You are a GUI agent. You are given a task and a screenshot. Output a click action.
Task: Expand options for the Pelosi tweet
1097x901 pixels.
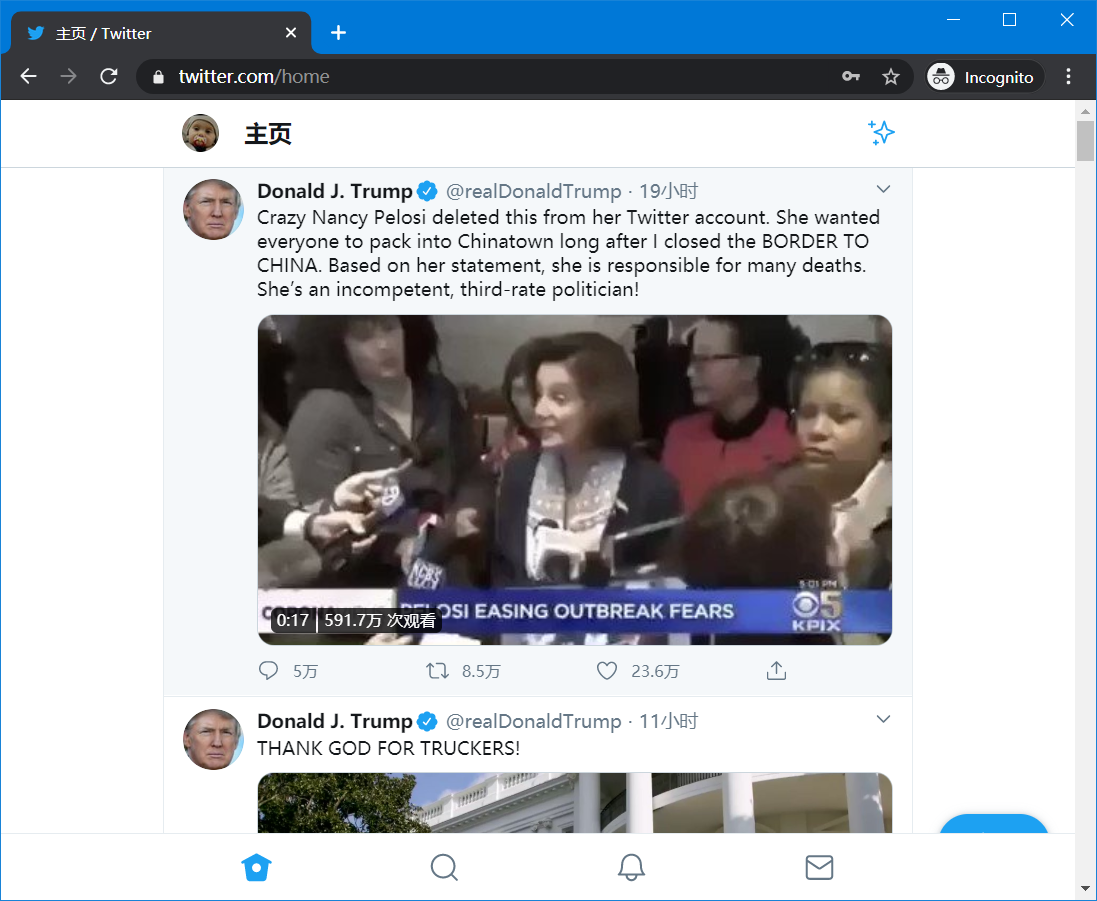[x=884, y=189]
